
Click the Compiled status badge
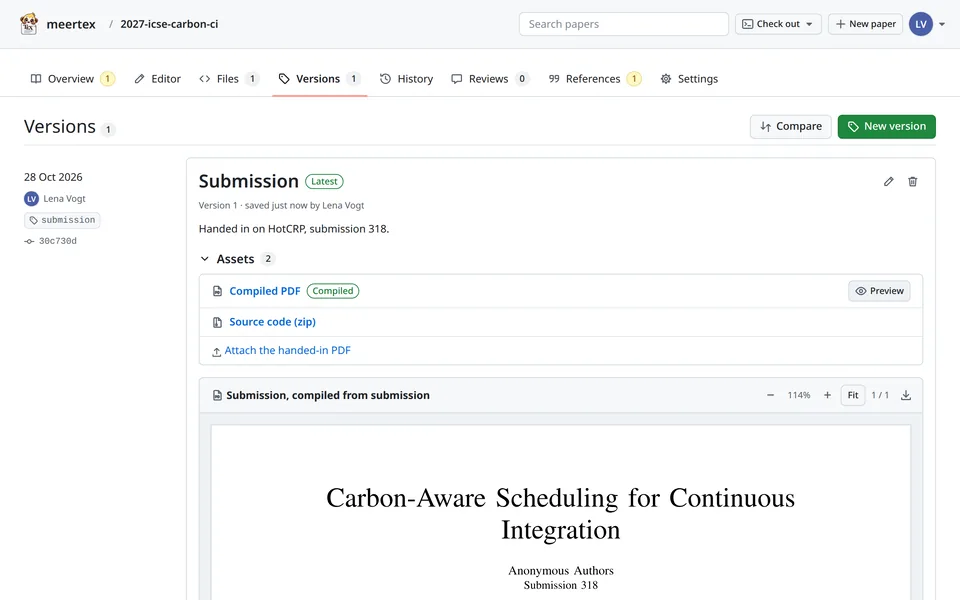coord(332,291)
